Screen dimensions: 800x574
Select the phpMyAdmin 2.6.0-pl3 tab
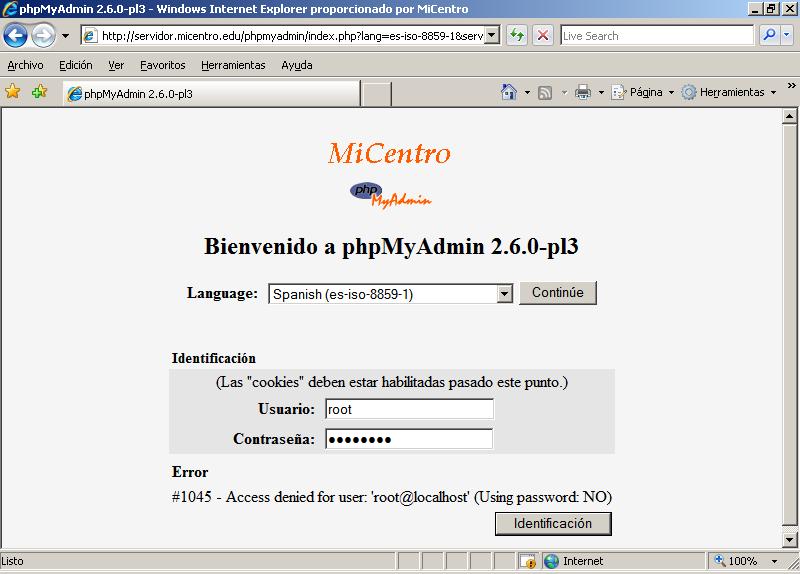[x=210, y=94]
